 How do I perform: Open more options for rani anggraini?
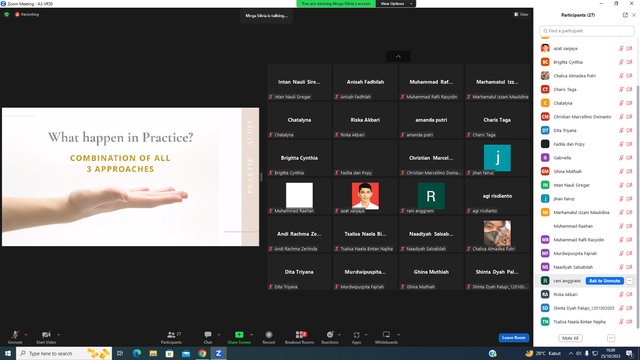tap(629, 281)
